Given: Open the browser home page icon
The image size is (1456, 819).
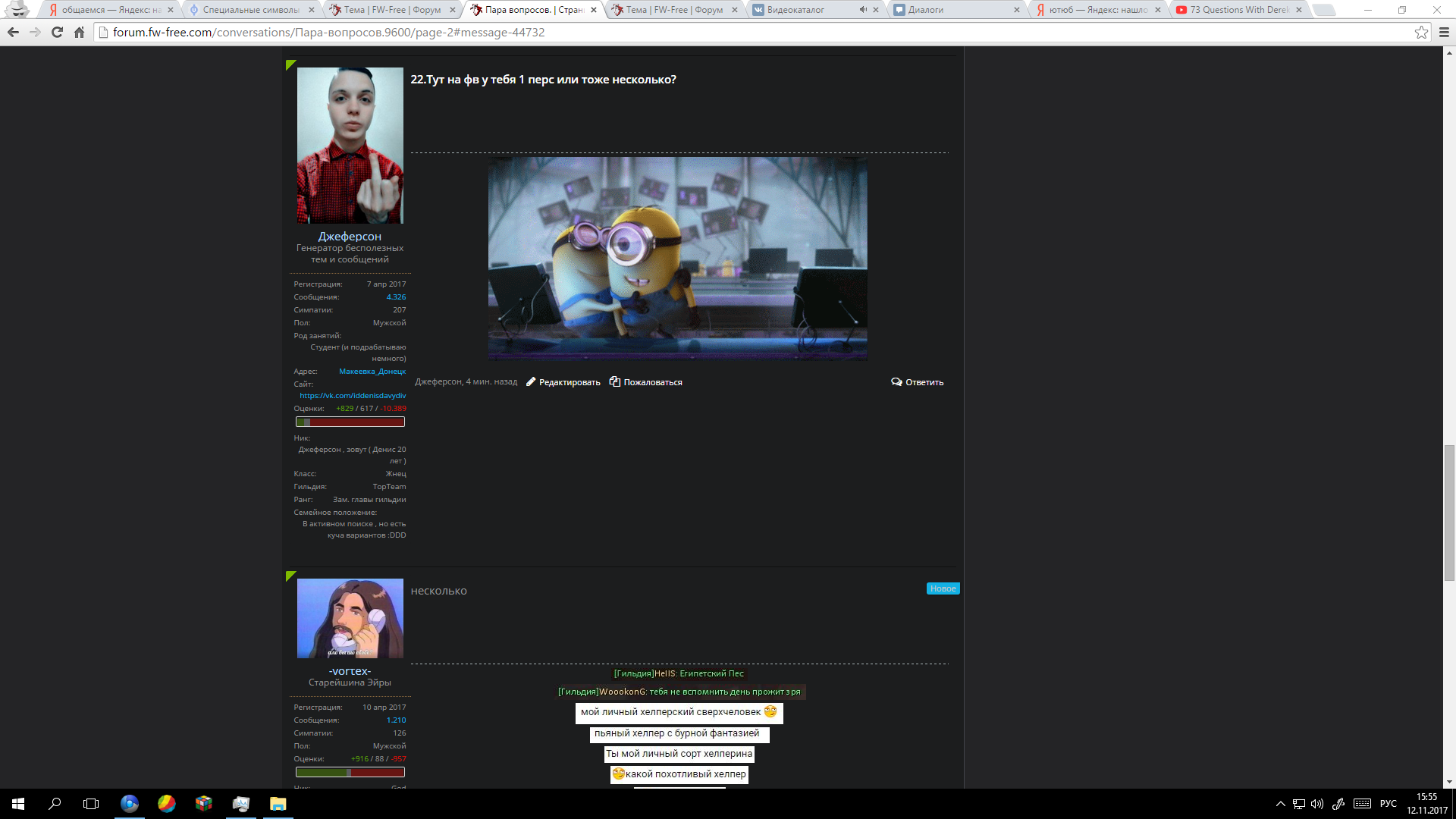Looking at the screenshot, I should click(x=79, y=32).
